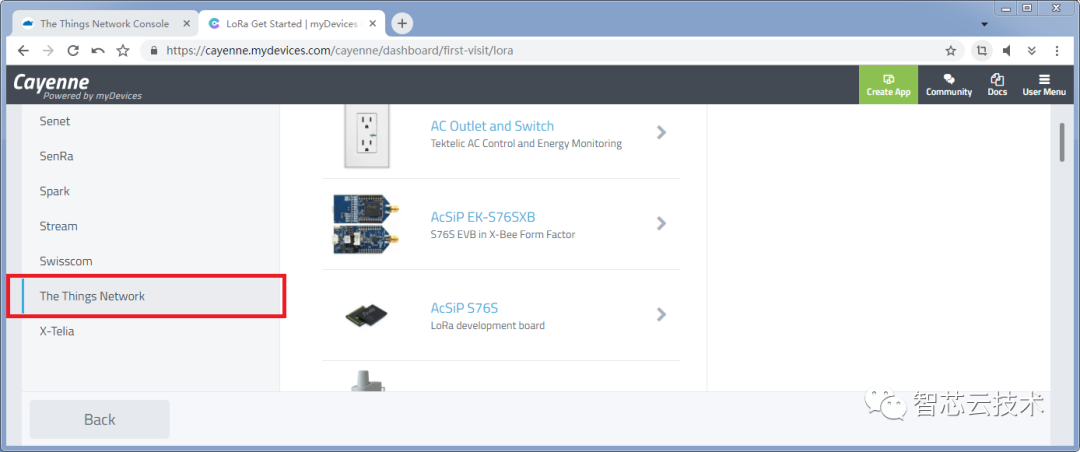Expand AC Outlet and Switch chevron

coord(661,132)
